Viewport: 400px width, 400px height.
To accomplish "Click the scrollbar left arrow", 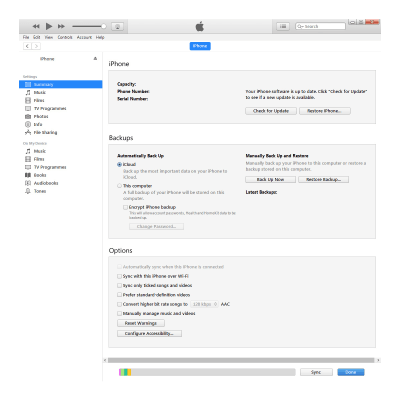I will (x=105, y=360).
